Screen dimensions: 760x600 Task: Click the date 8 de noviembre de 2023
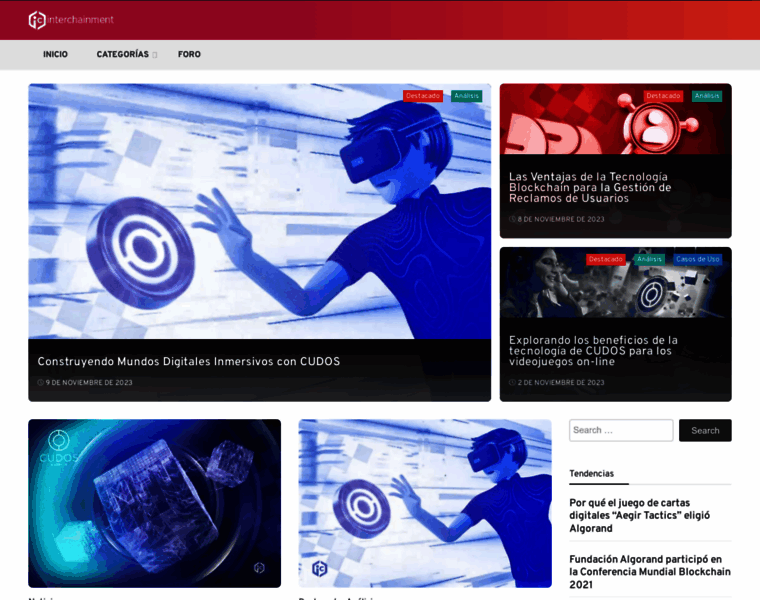[x=561, y=219]
